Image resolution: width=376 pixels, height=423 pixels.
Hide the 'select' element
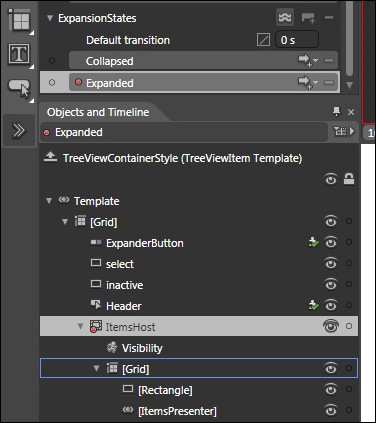tap(331, 263)
